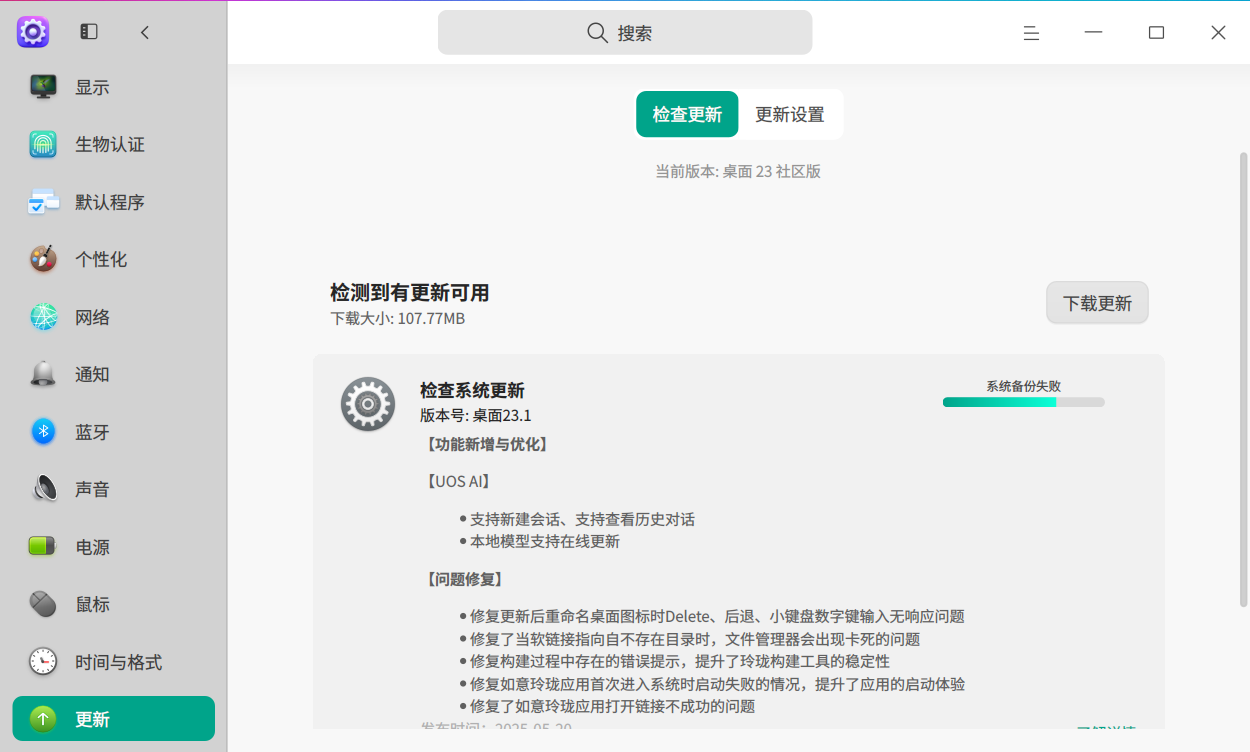Click the text 当前版本: 桌面 23 社区版
This screenshot has width=1250, height=752.
(x=738, y=171)
